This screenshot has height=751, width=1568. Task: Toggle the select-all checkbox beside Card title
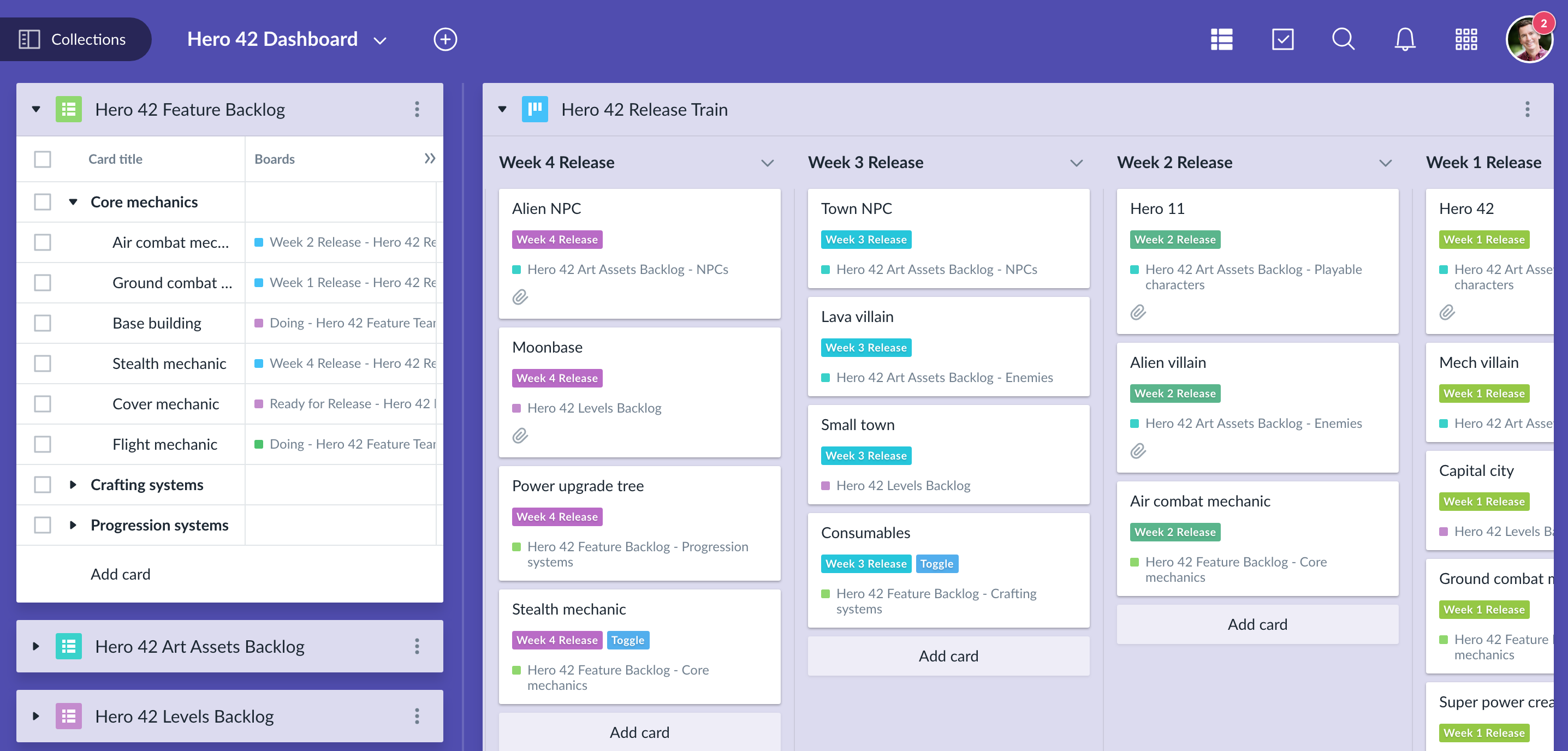pos(42,159)
